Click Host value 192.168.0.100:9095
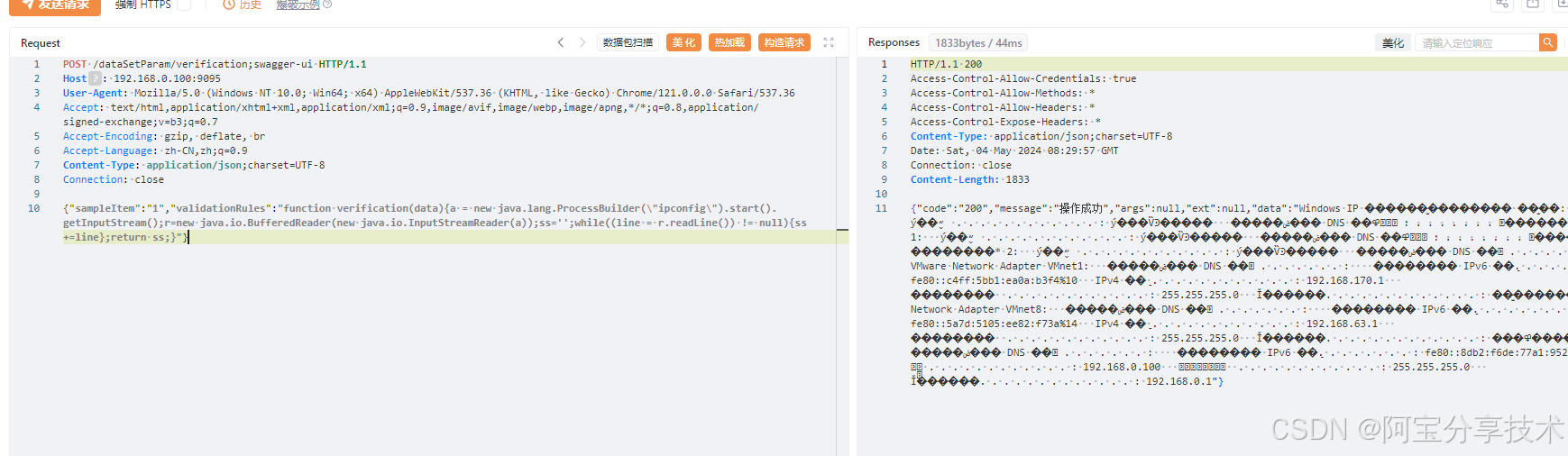This screenshot has height=456, width=1568. [167, 78]
